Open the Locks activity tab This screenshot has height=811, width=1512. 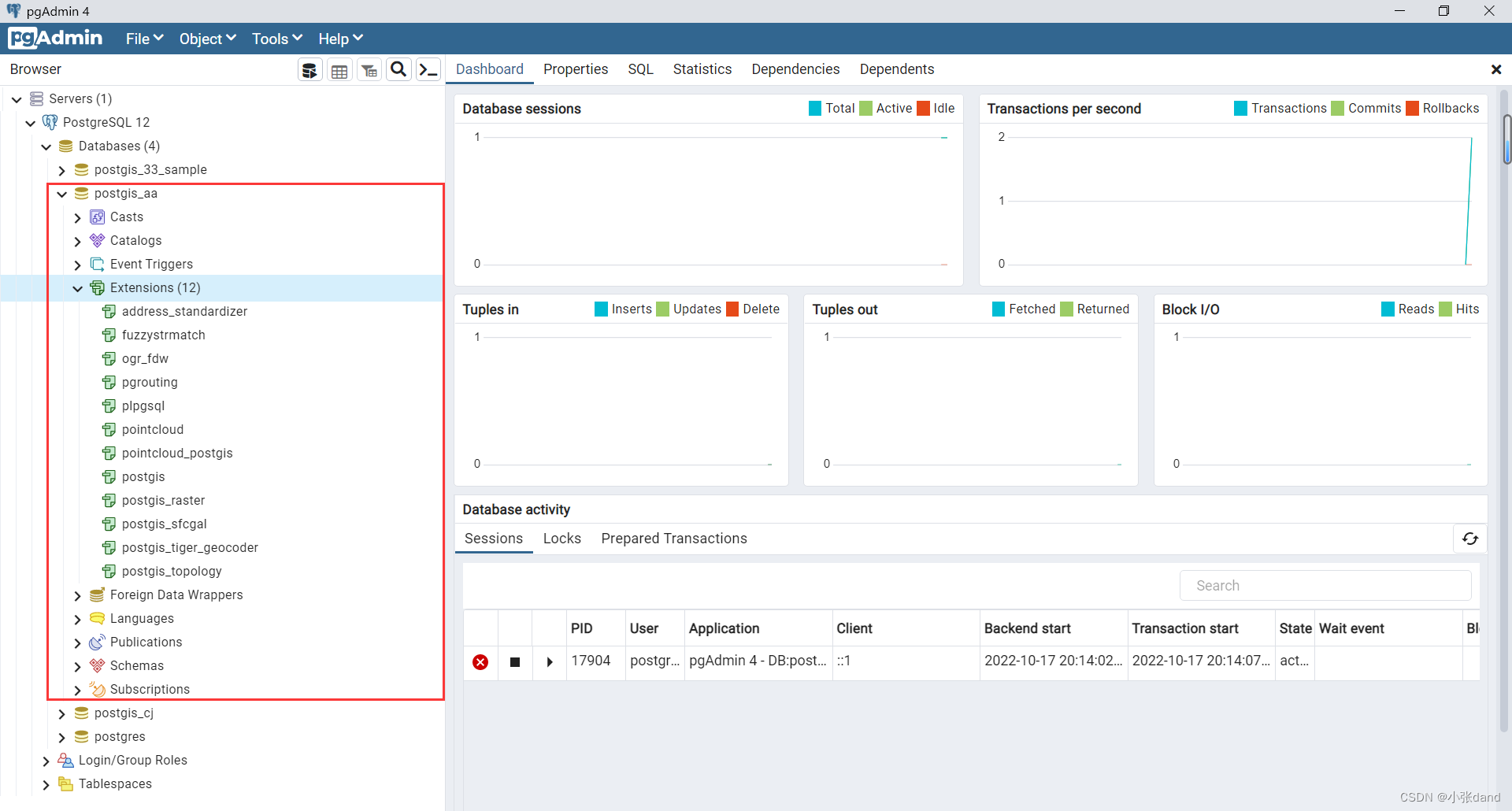[562, 539]
